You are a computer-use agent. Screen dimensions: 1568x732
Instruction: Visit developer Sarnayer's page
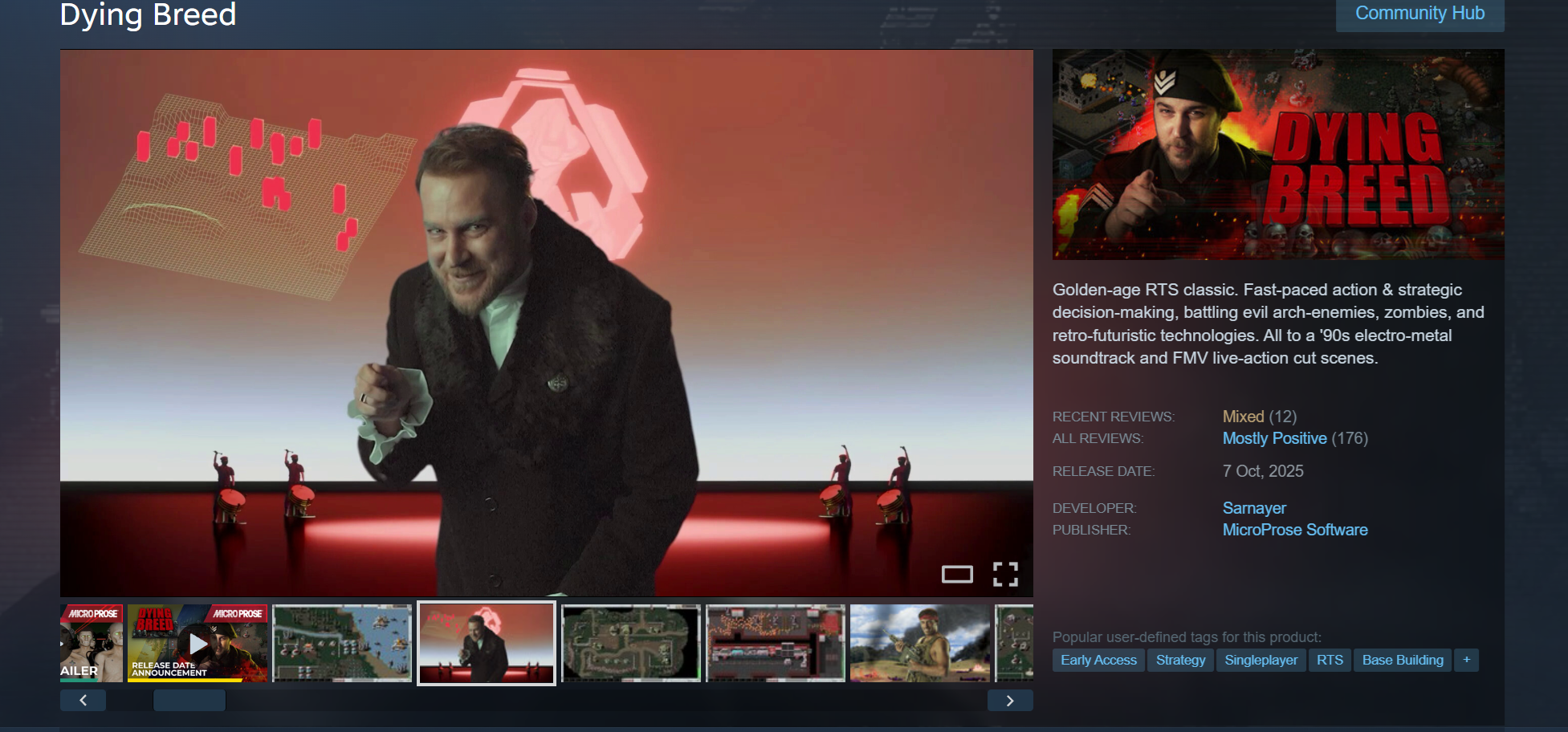1254,508
